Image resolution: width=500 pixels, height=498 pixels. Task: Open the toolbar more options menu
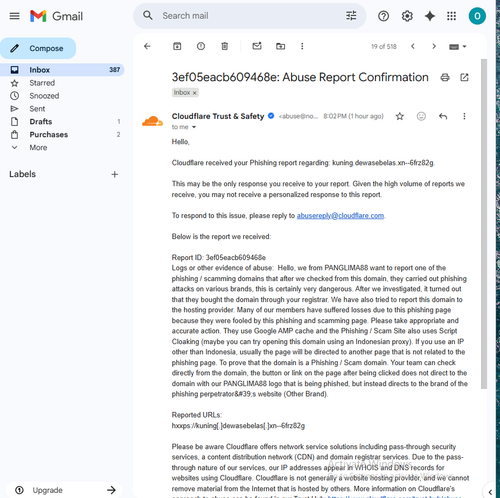pos(302,46)
